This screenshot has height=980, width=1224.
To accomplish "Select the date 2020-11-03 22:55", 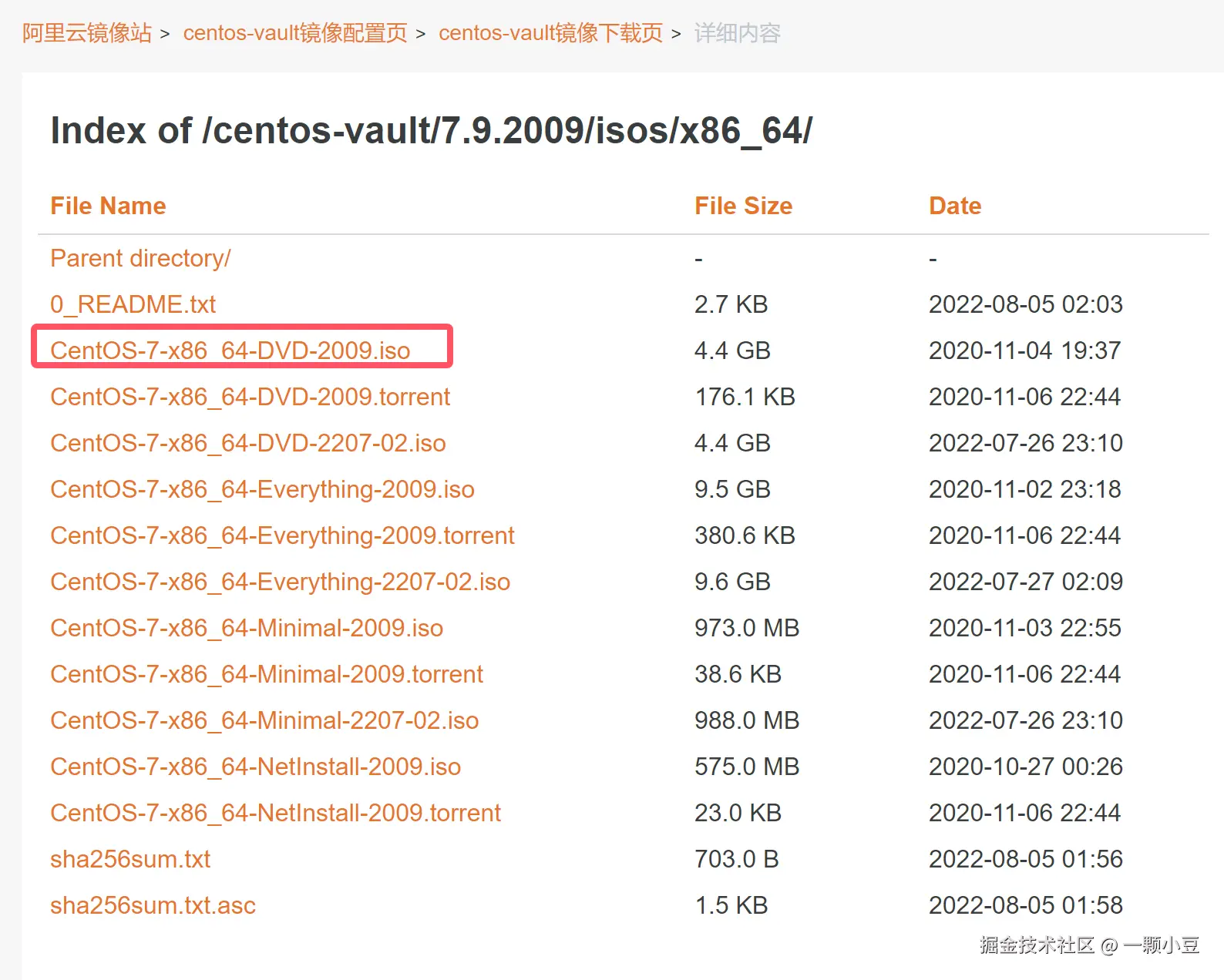I will (x=1024, y=628).
